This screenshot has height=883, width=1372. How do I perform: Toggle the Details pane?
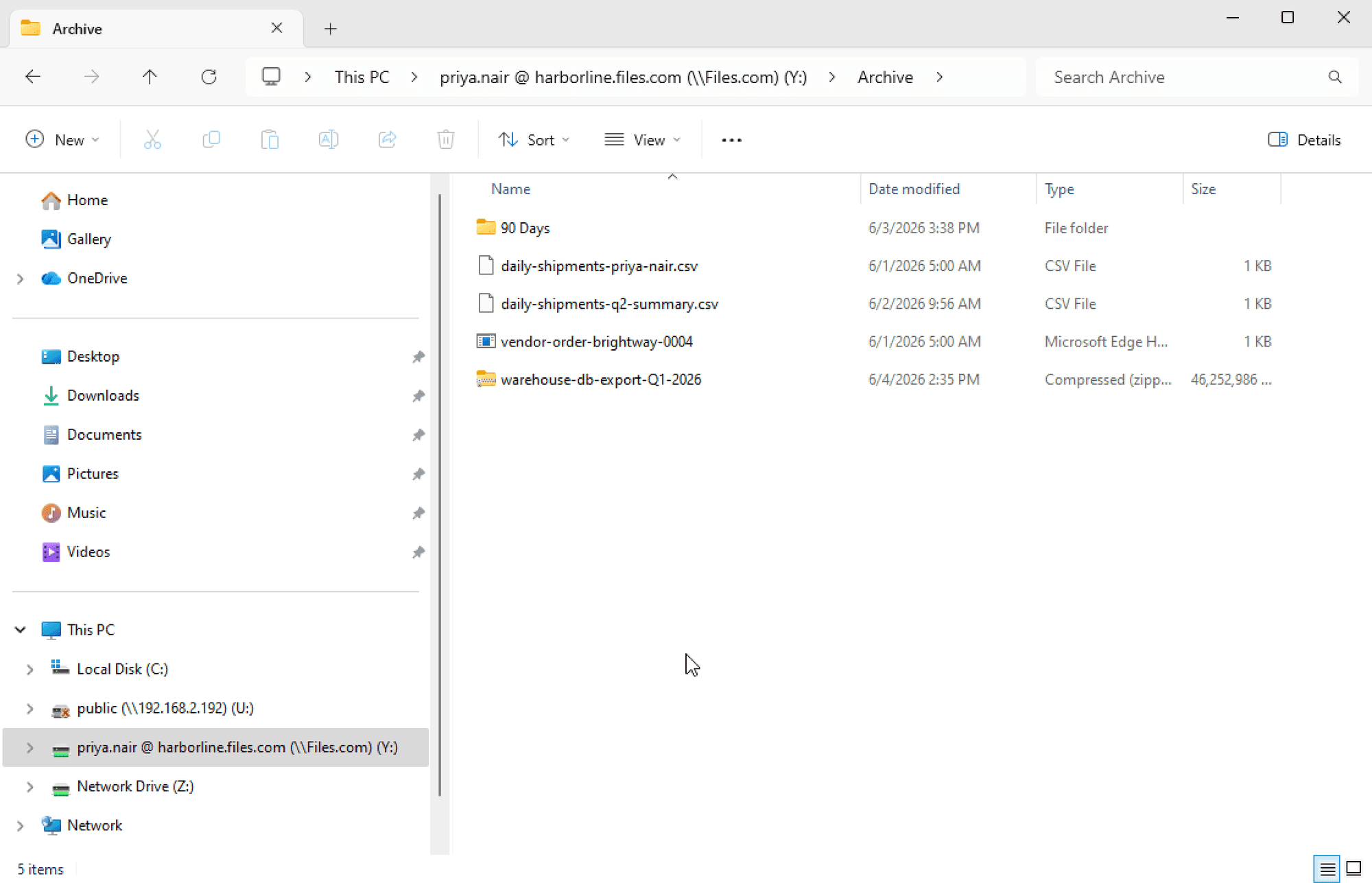[1304, 140]
